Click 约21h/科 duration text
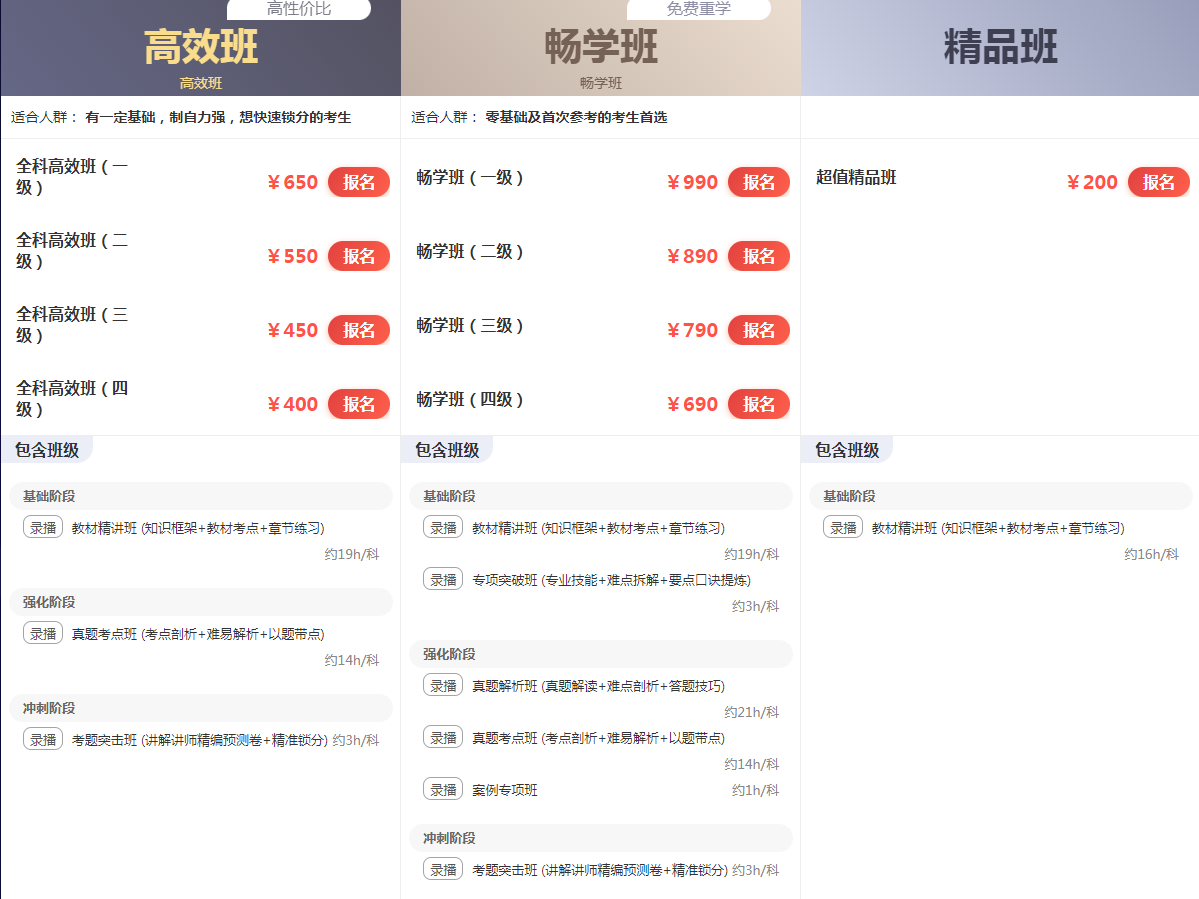 752,712
